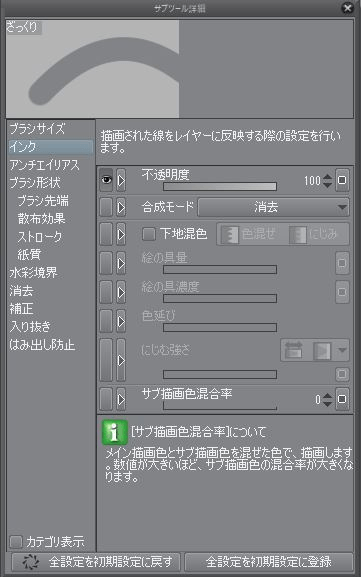This screenshot has height=577, width=361.
Task: Expand the 下地混色 triangle arrow
Action: point(121,234)
